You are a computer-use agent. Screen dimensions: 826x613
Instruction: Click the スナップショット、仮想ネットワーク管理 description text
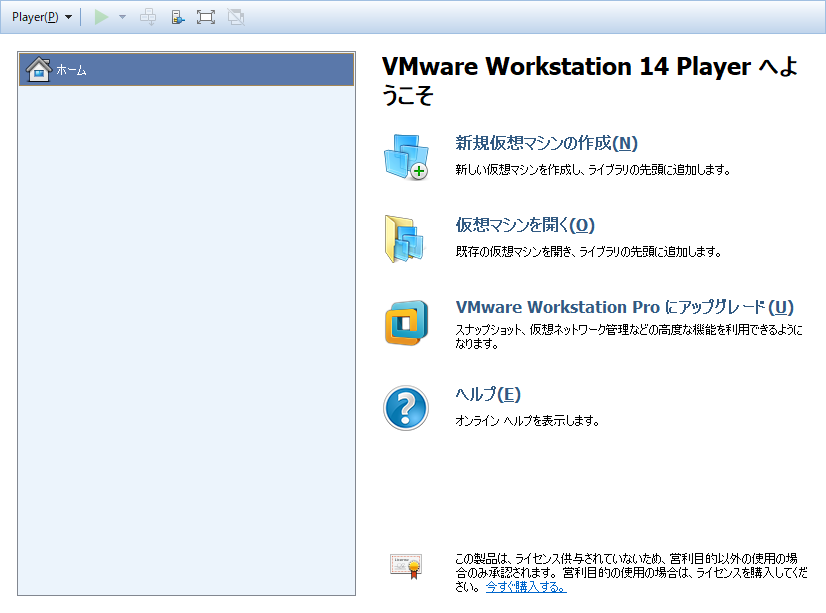629,337
